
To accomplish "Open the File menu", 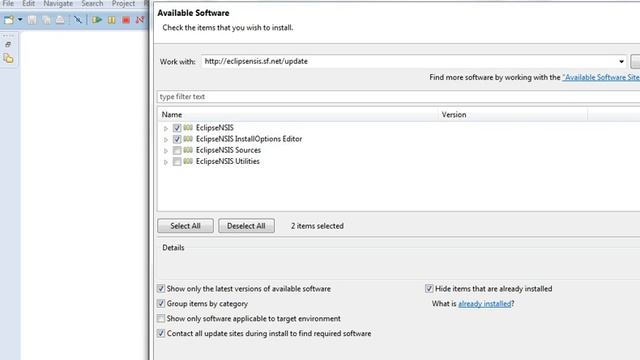I will [8, 4].
